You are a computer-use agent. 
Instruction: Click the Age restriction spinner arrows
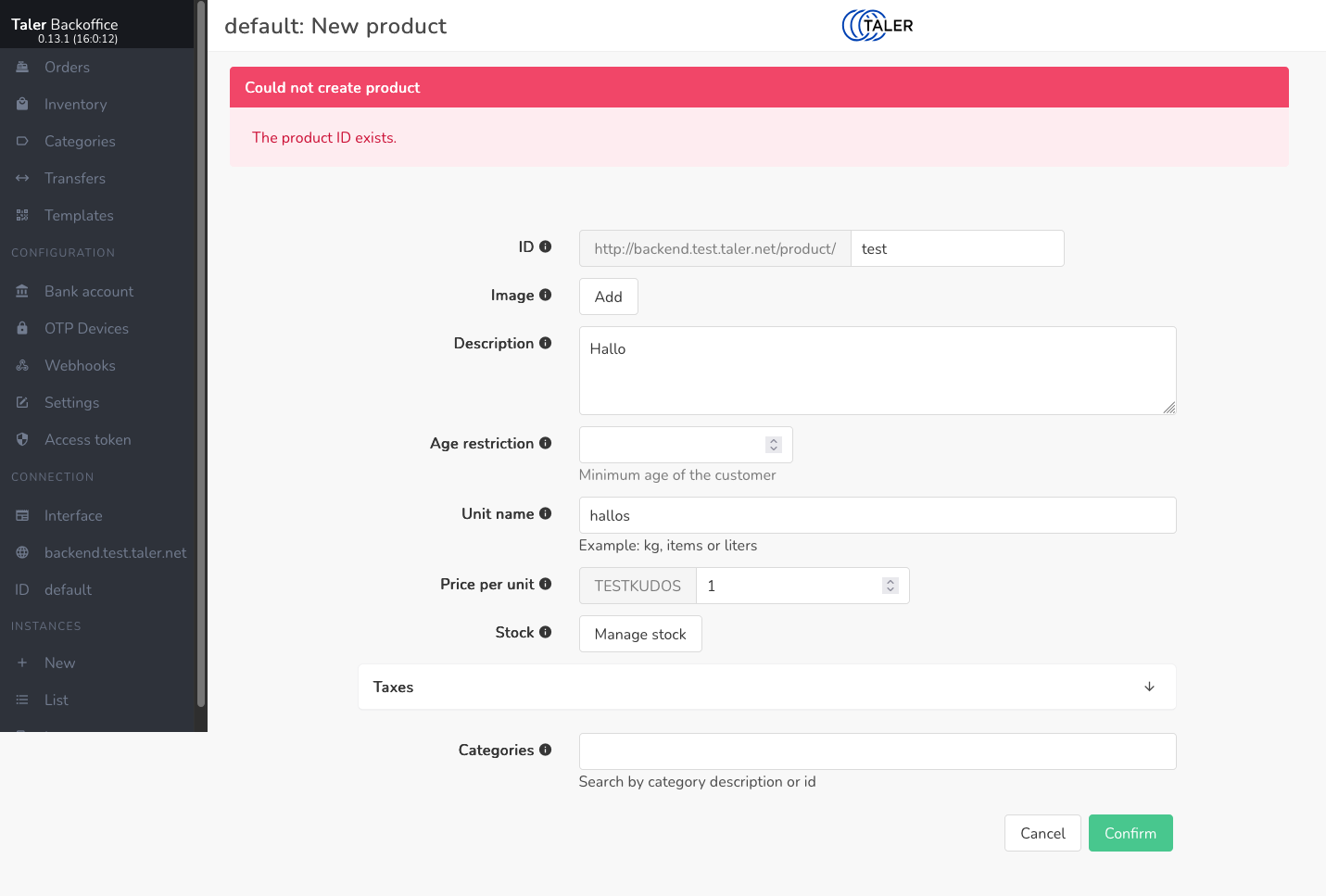[774, 445]
